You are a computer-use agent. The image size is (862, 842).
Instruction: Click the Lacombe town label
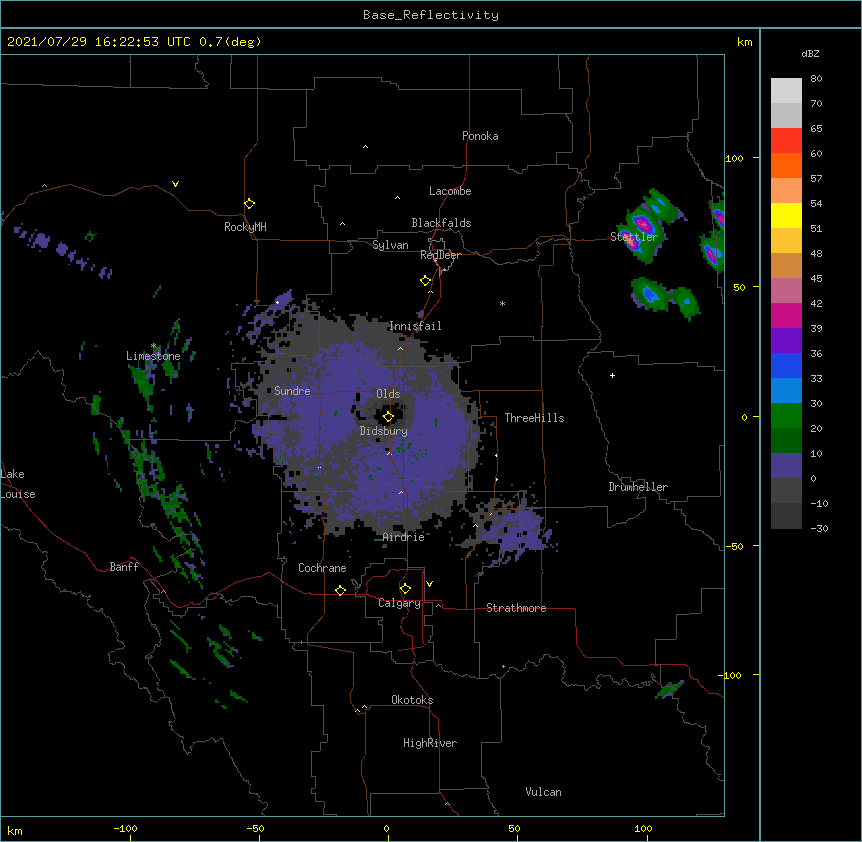450,191
